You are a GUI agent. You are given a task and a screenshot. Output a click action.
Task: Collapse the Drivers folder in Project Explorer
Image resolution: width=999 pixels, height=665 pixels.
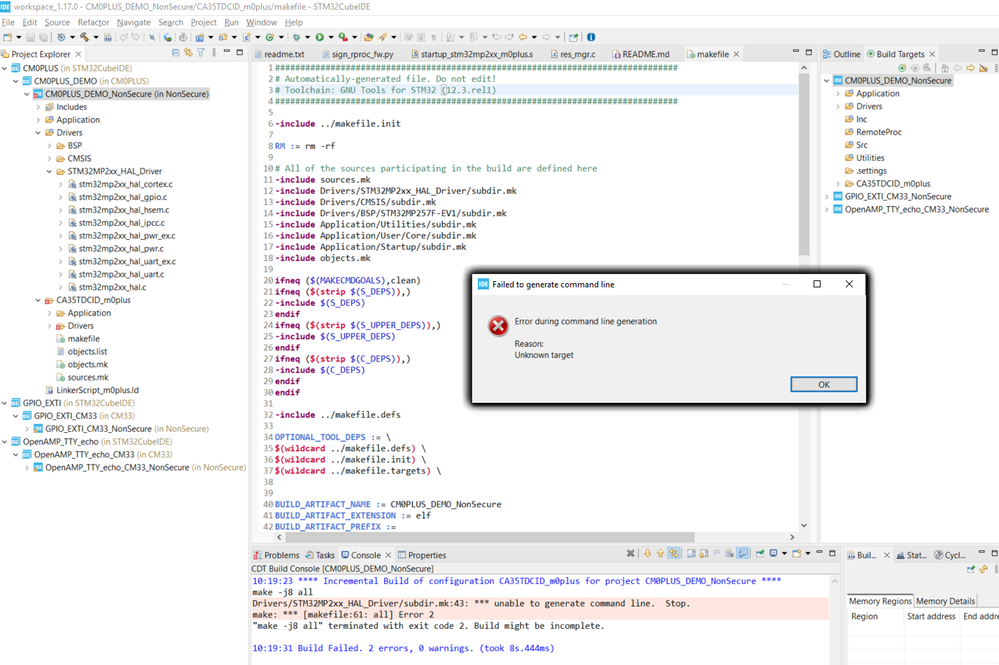coord(38,132)
